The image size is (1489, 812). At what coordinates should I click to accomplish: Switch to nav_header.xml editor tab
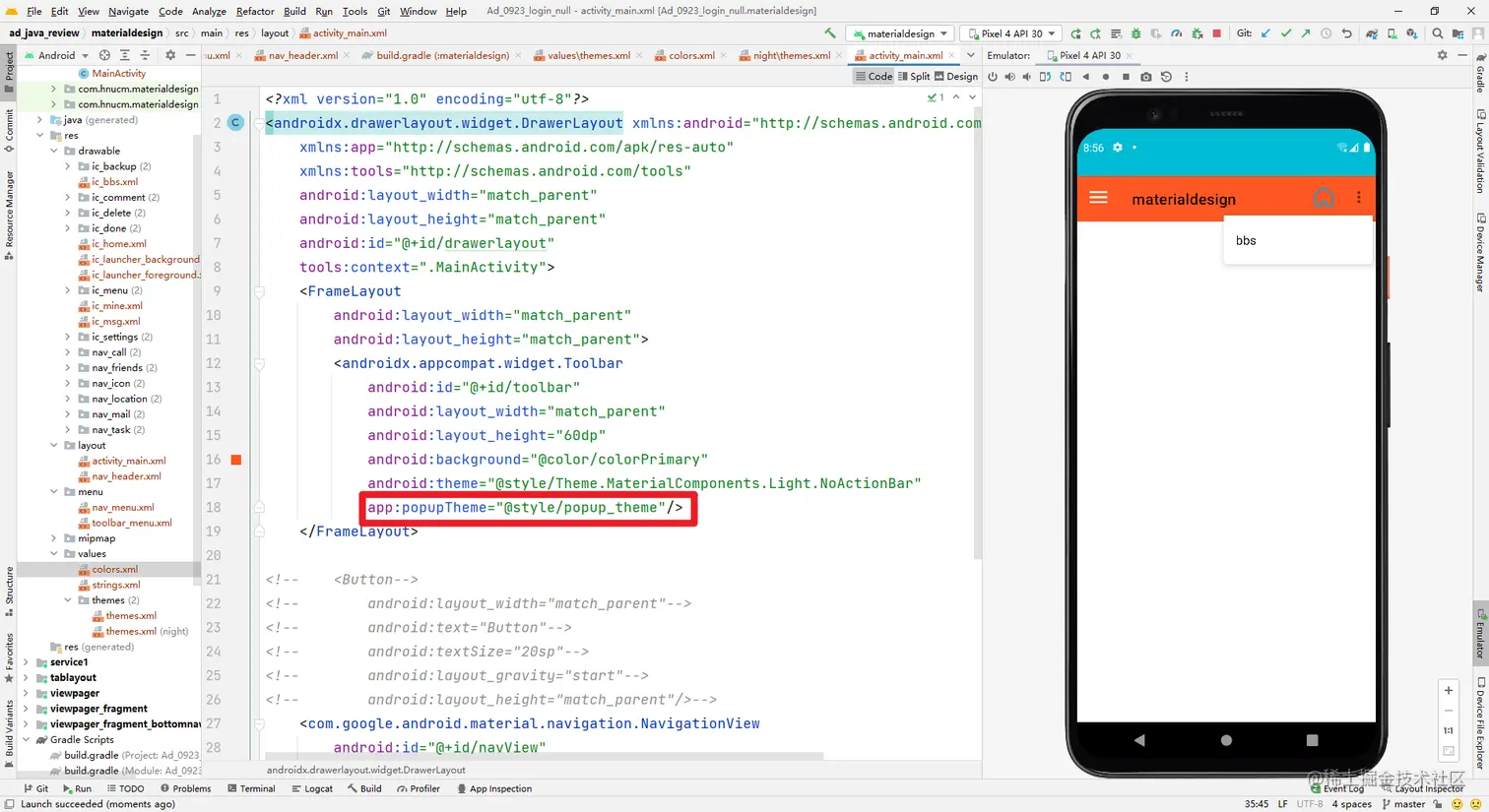pos(303,55)
